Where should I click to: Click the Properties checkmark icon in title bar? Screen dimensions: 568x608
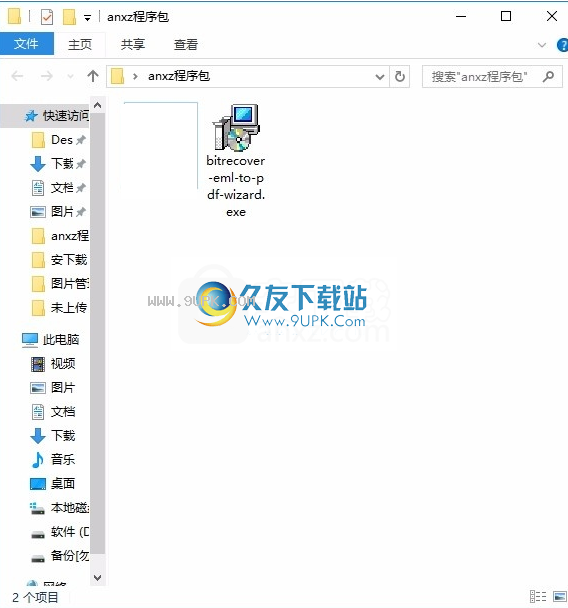click(47, 17)
